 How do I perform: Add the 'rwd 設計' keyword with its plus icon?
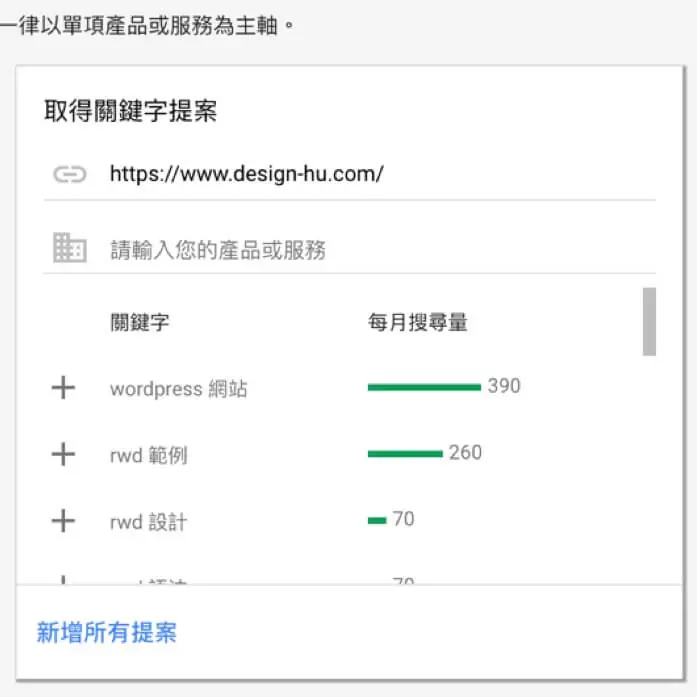coord(63,521)
